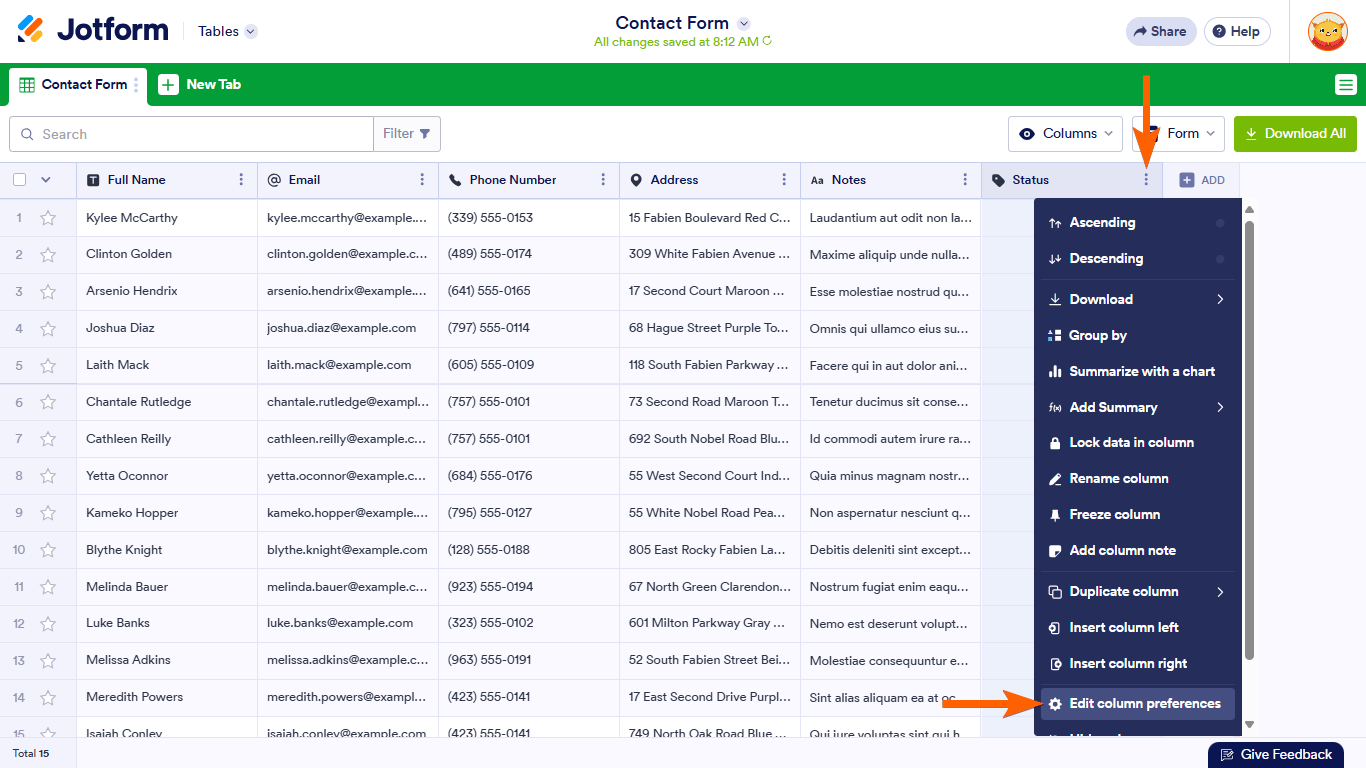The width and height of the screenshot is (1366, 768).
Task: Click the user avatar icon
Action: (1327, 31)
